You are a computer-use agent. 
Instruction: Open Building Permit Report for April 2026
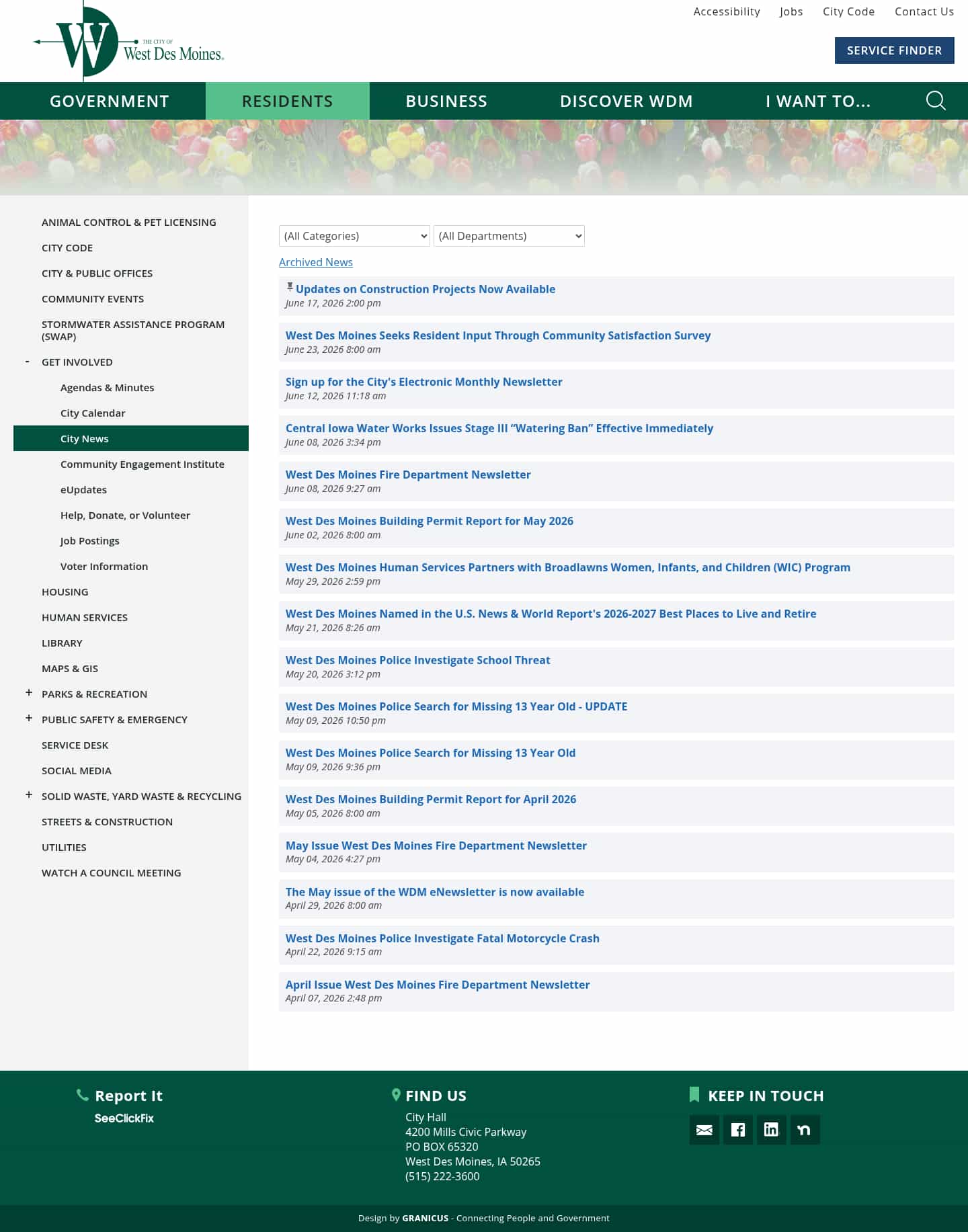pos(431,799)
